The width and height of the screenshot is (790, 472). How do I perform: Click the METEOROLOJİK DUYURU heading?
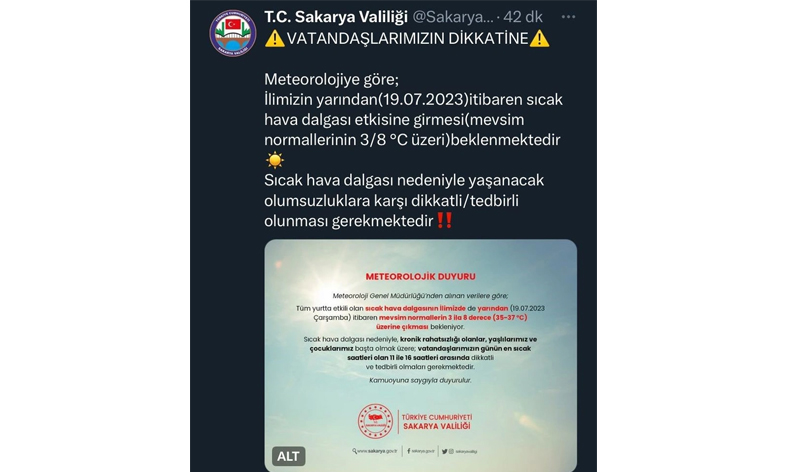[420, 277]
